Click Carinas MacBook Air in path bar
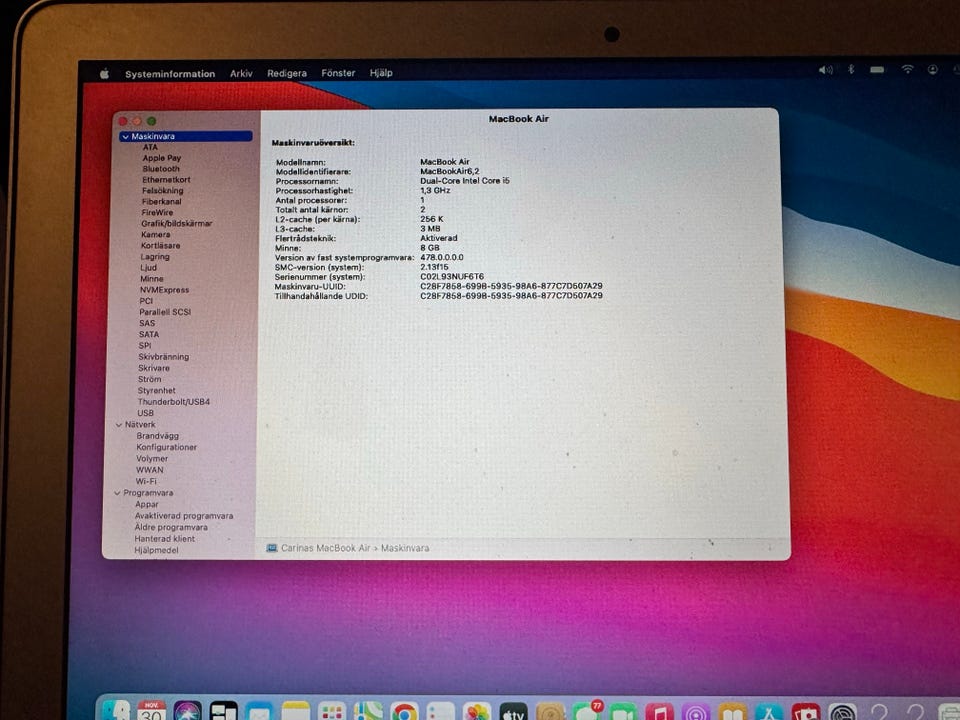The width and height of the screenshot is (960, 720). point(325,548)
